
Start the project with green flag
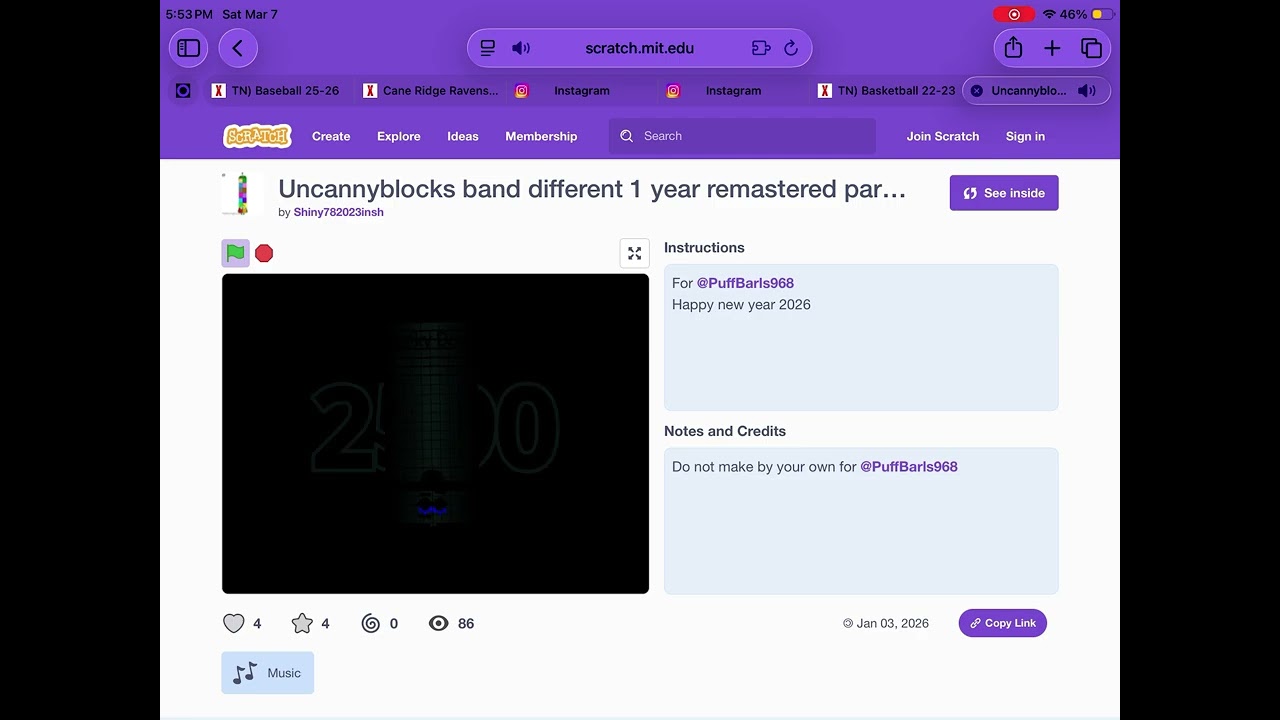coord(235,253)
